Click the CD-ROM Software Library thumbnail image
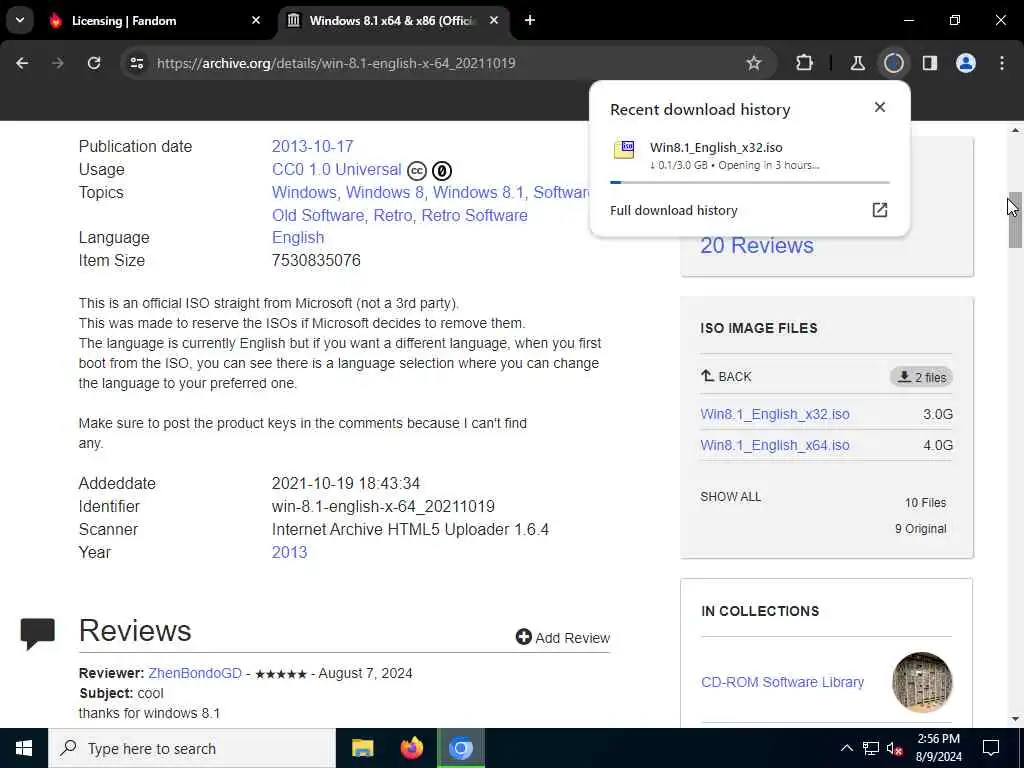The image size is (1024, 768). [922, 682]
